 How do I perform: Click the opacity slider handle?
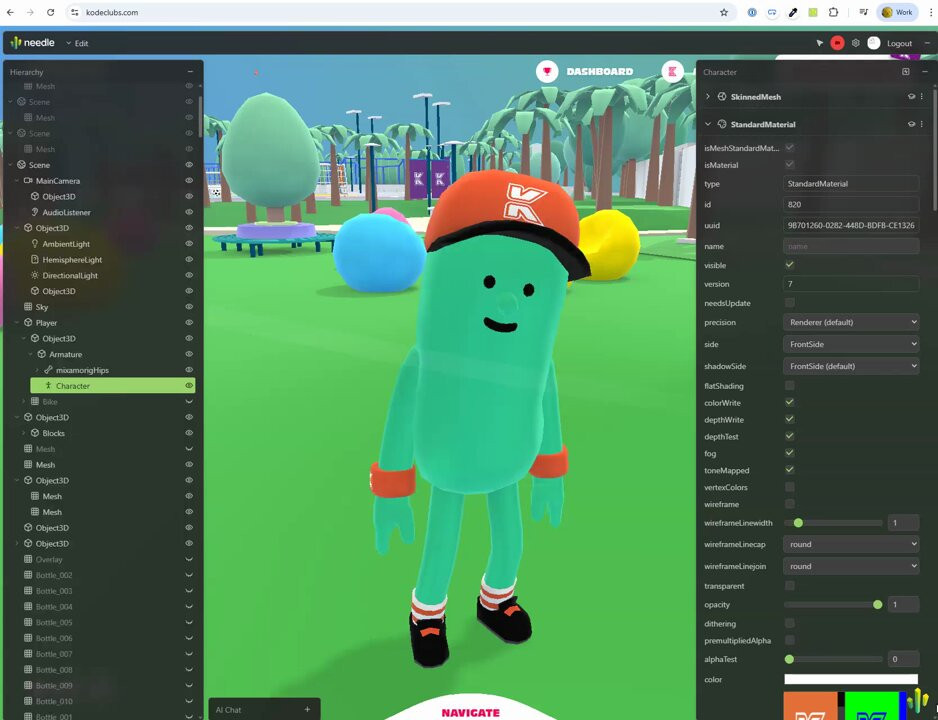(x=878, y=605)
